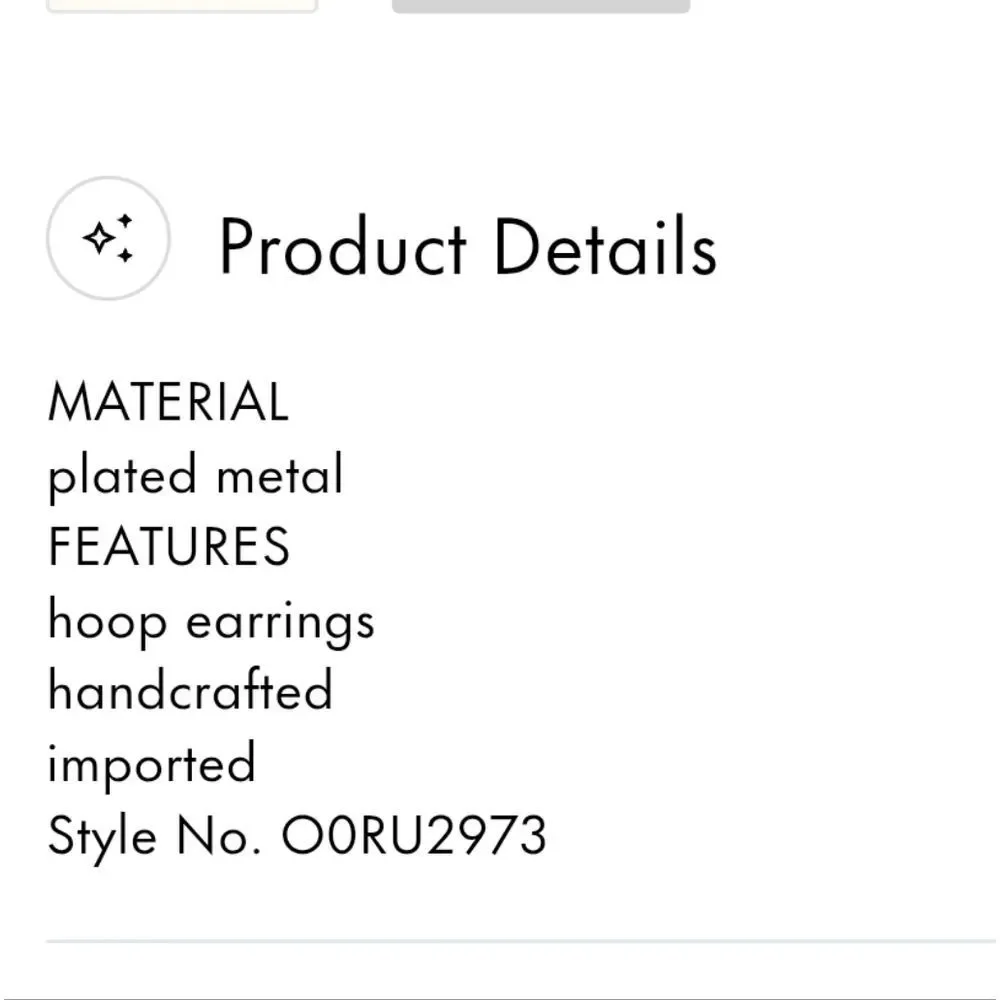Screen dimensions: 1000x1000
Task: Click the gray button at top
Action: [x=541, y=6]
